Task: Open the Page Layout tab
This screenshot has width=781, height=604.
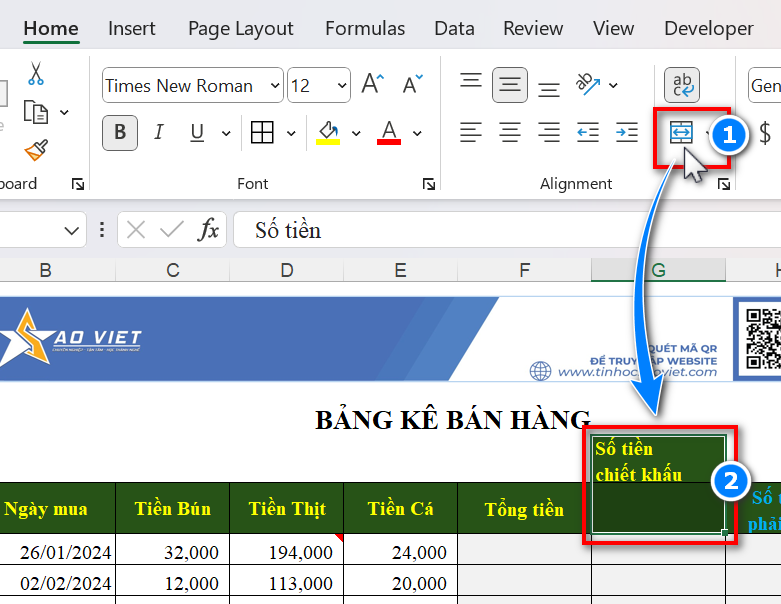Action: tap(240, 28)
